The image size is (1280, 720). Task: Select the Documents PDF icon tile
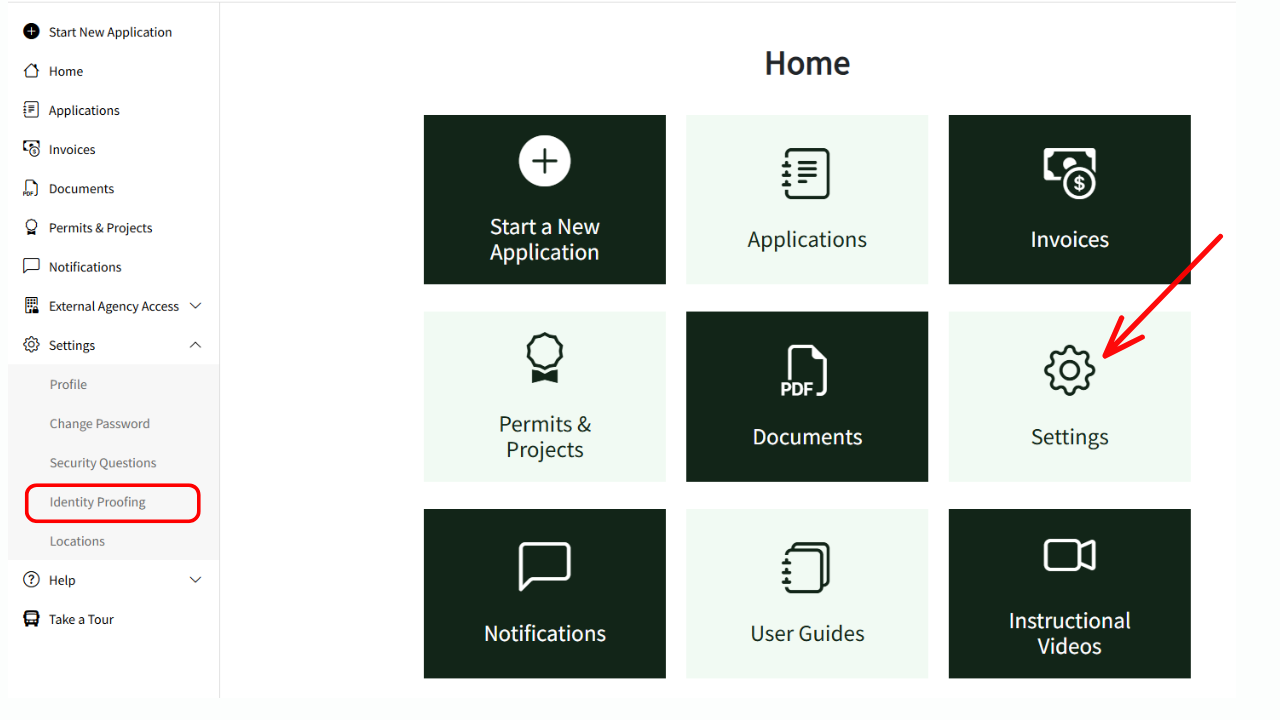click(806, 371)
